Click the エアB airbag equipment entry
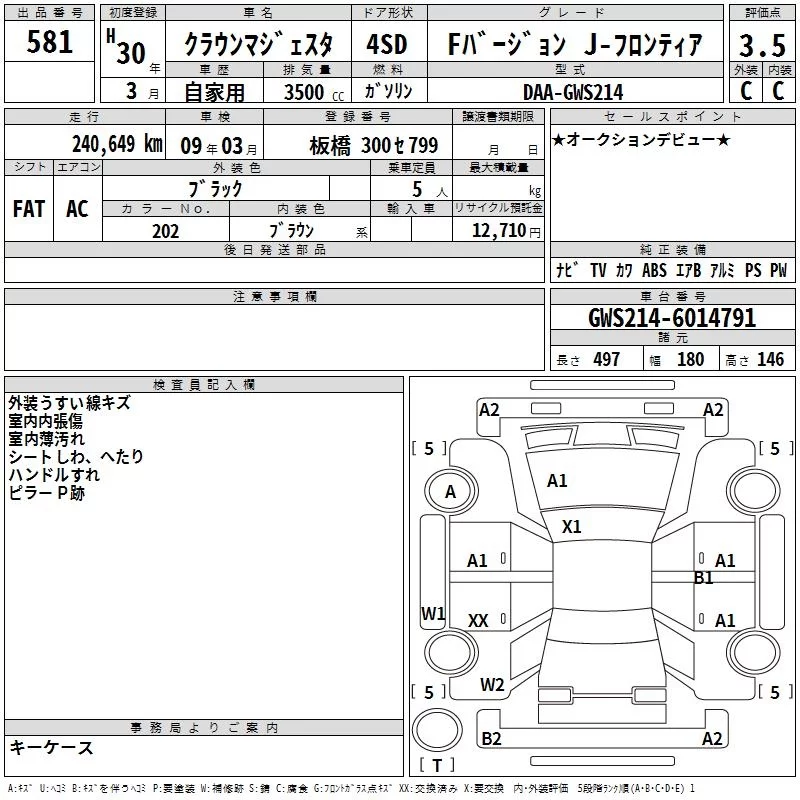The width and height of the screenshot is (800, 800). [x=688, y=270]
